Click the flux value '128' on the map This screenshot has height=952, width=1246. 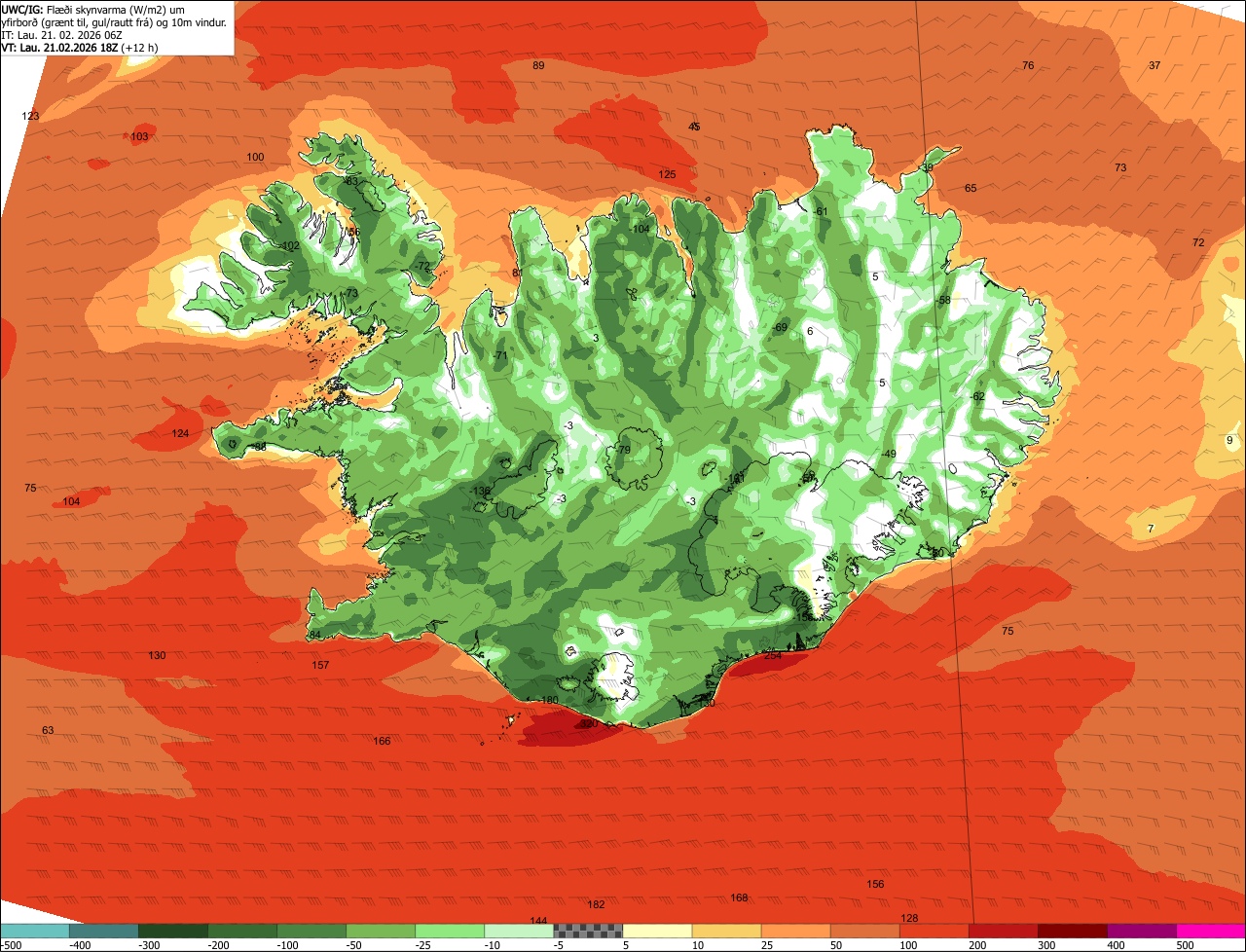point(910,919)
